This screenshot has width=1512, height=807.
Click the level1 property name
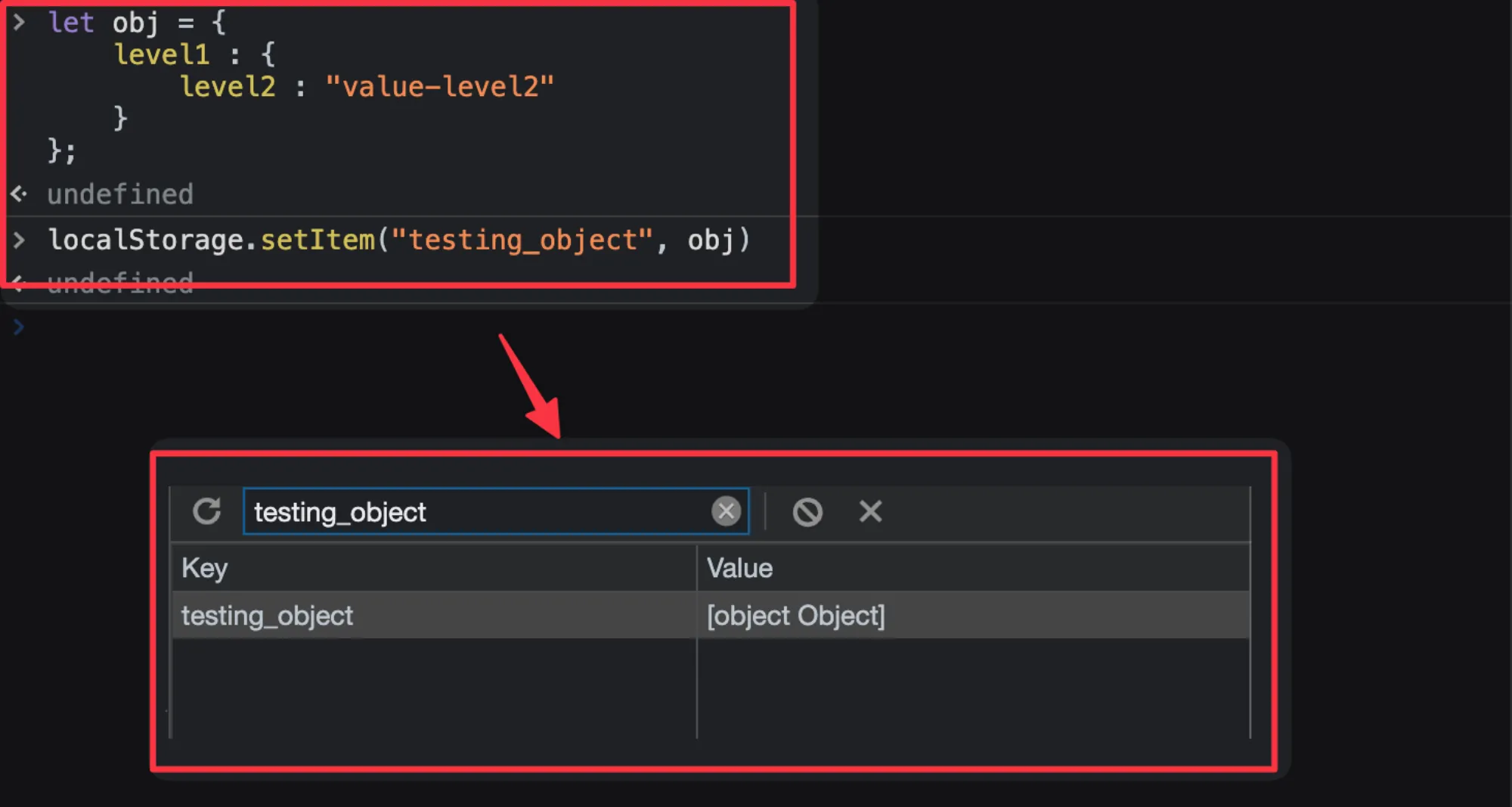(161, 54)
